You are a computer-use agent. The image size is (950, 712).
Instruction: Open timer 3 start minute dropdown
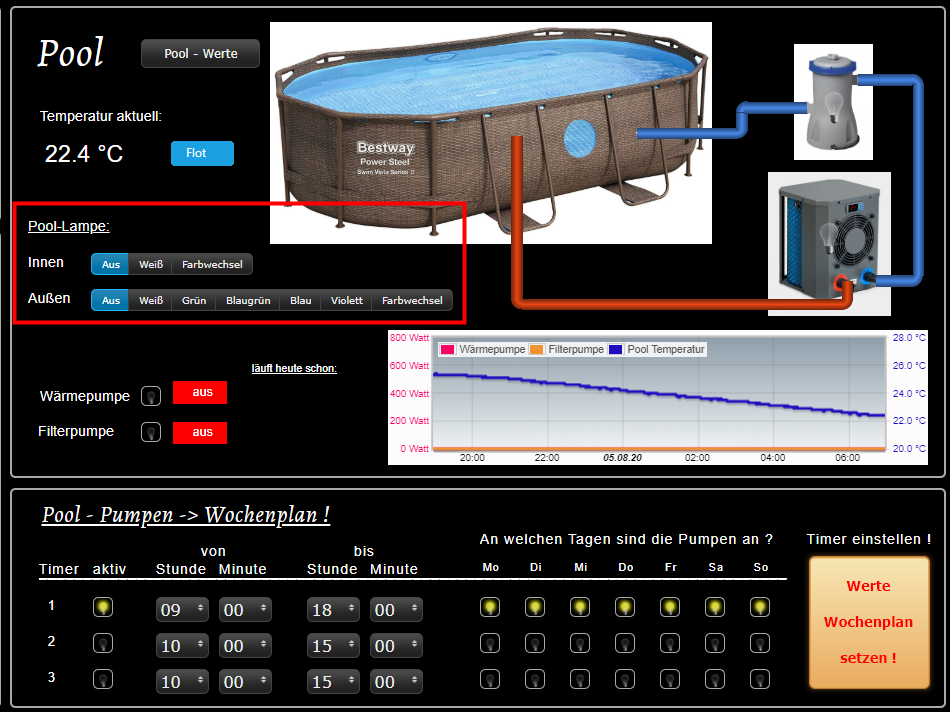pyautogui.click(x=245, y=682)
